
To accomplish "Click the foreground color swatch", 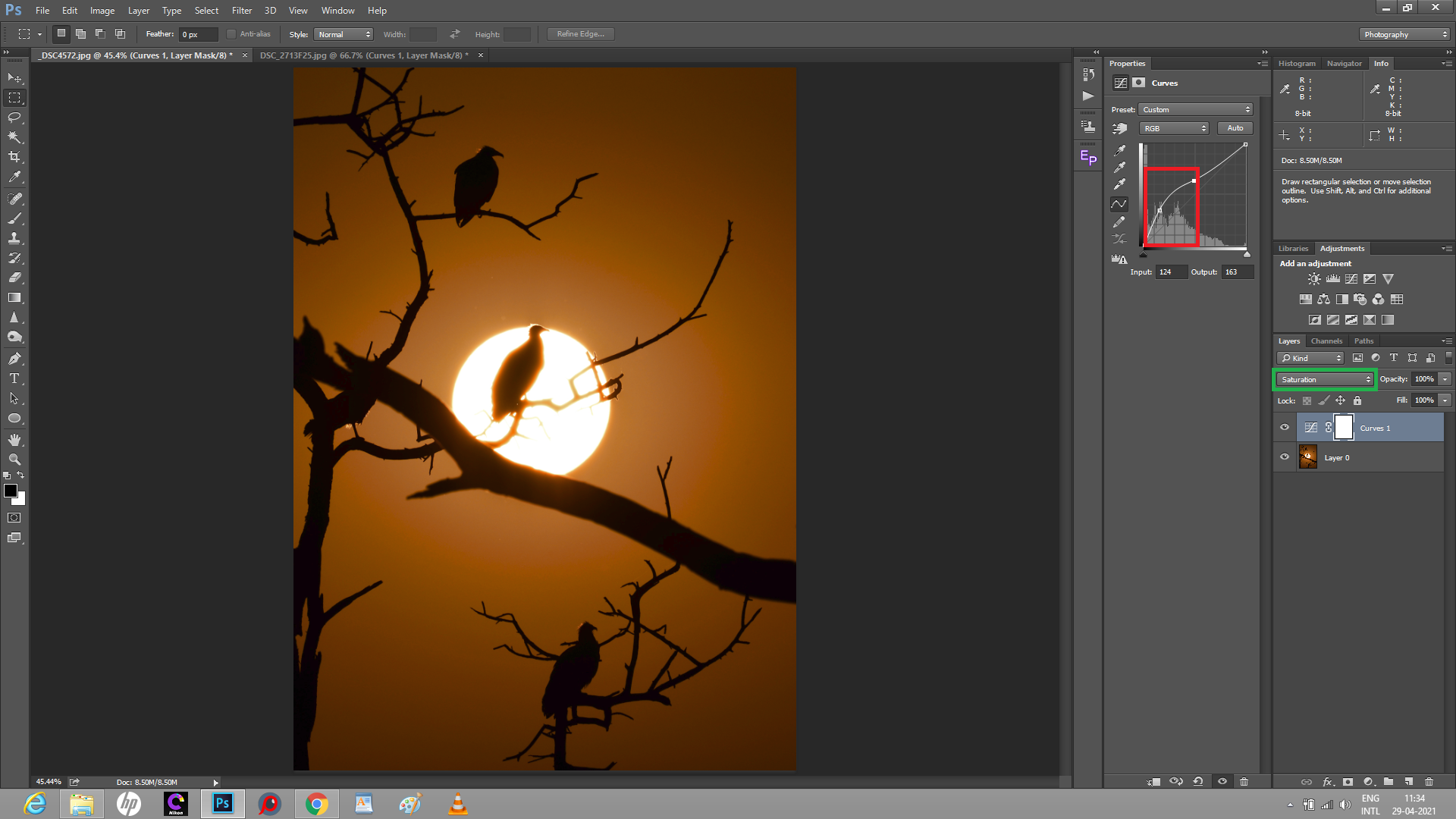I will (11, 491).
